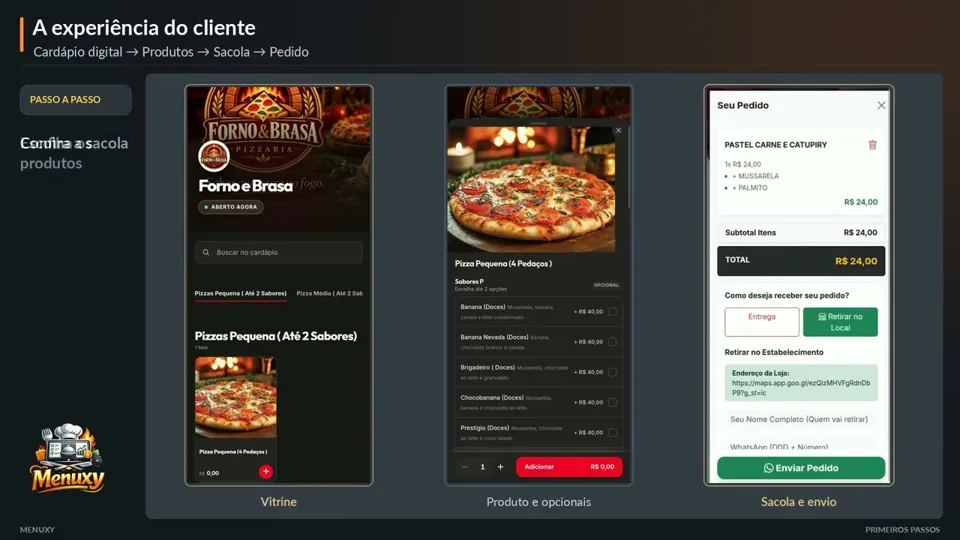Click the round Forno e Brasa avatar logo
The width and height of the screenshot is (960, 540).
tap(214, 156)
